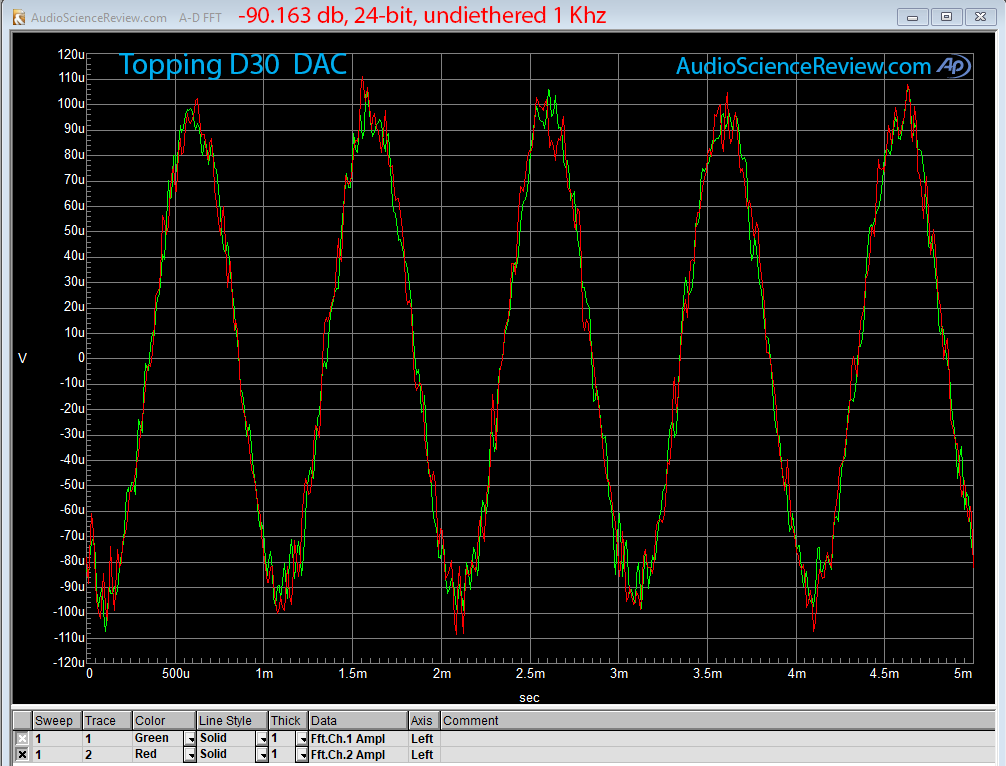Image resolution: width=1006 pixels, height=766 pixels.
Task: Click the A-D FFT window title text
Action: pyautogui.click(x=200, y=18)
